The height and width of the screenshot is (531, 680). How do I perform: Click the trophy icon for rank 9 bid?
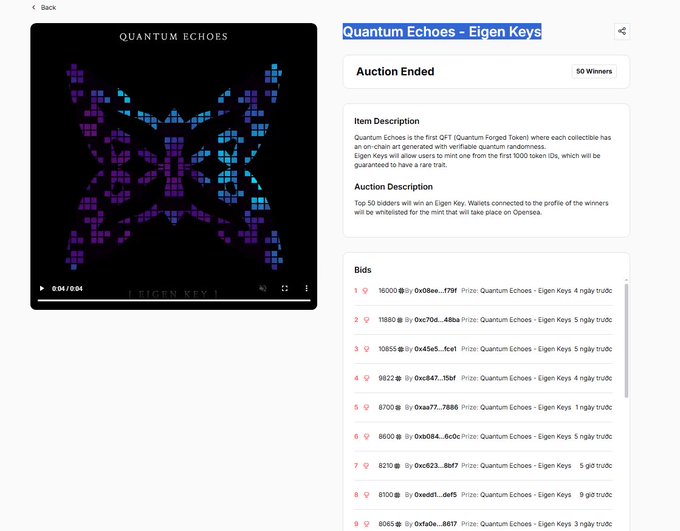[366, 524]
